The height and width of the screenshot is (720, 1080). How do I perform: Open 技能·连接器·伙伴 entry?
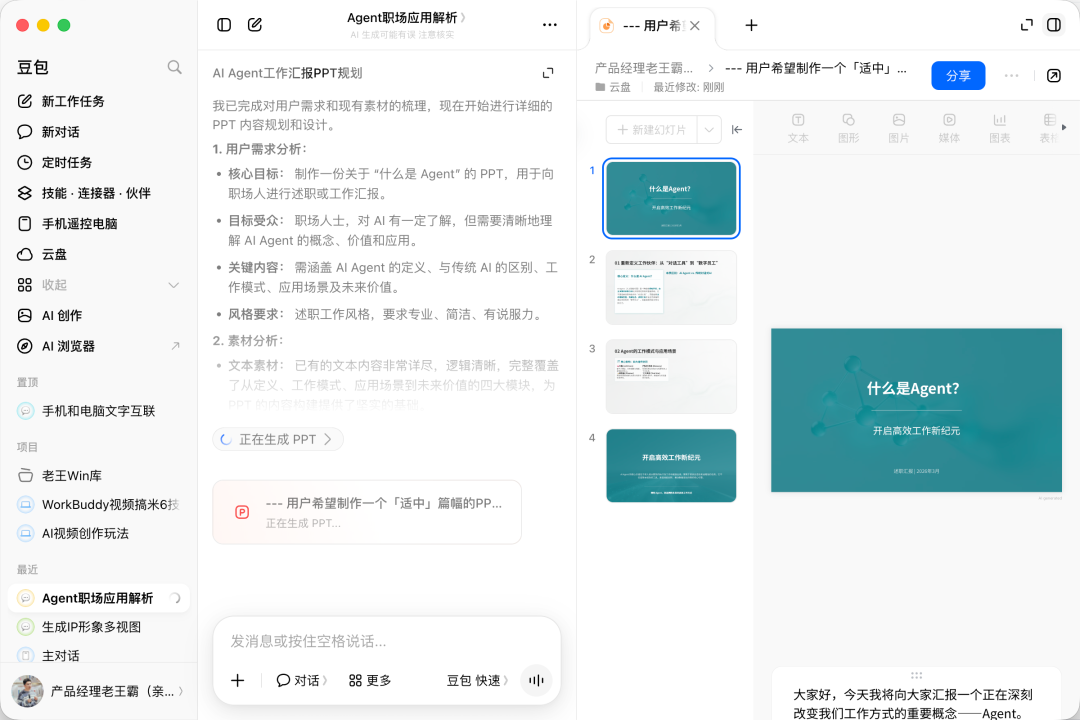coord(98,193)
